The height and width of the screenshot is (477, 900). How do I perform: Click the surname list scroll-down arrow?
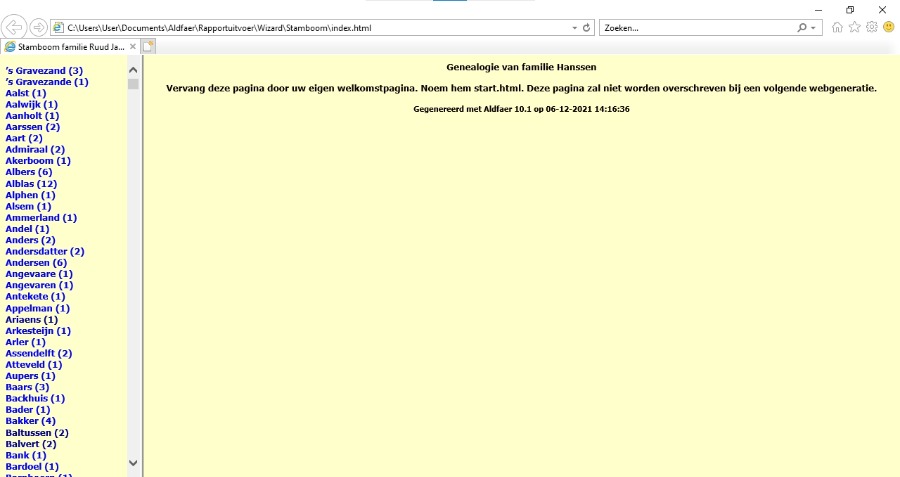(x=134, y=463)
